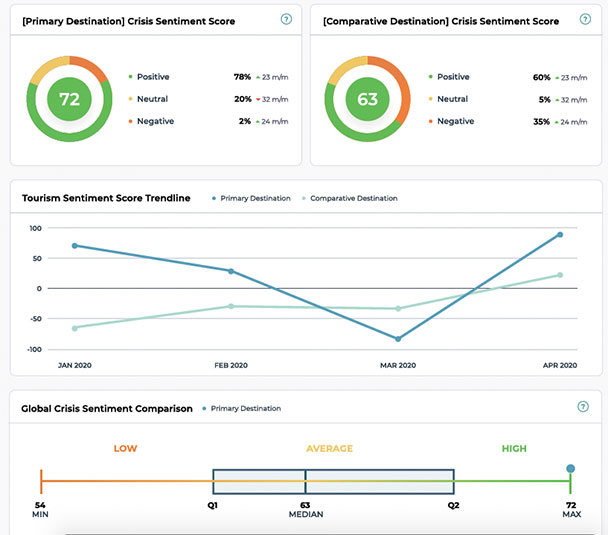Click Primary Destination peak point at APR 2020
The width and height of the screenshot is (608, 535).
click(x=560, y=235)
